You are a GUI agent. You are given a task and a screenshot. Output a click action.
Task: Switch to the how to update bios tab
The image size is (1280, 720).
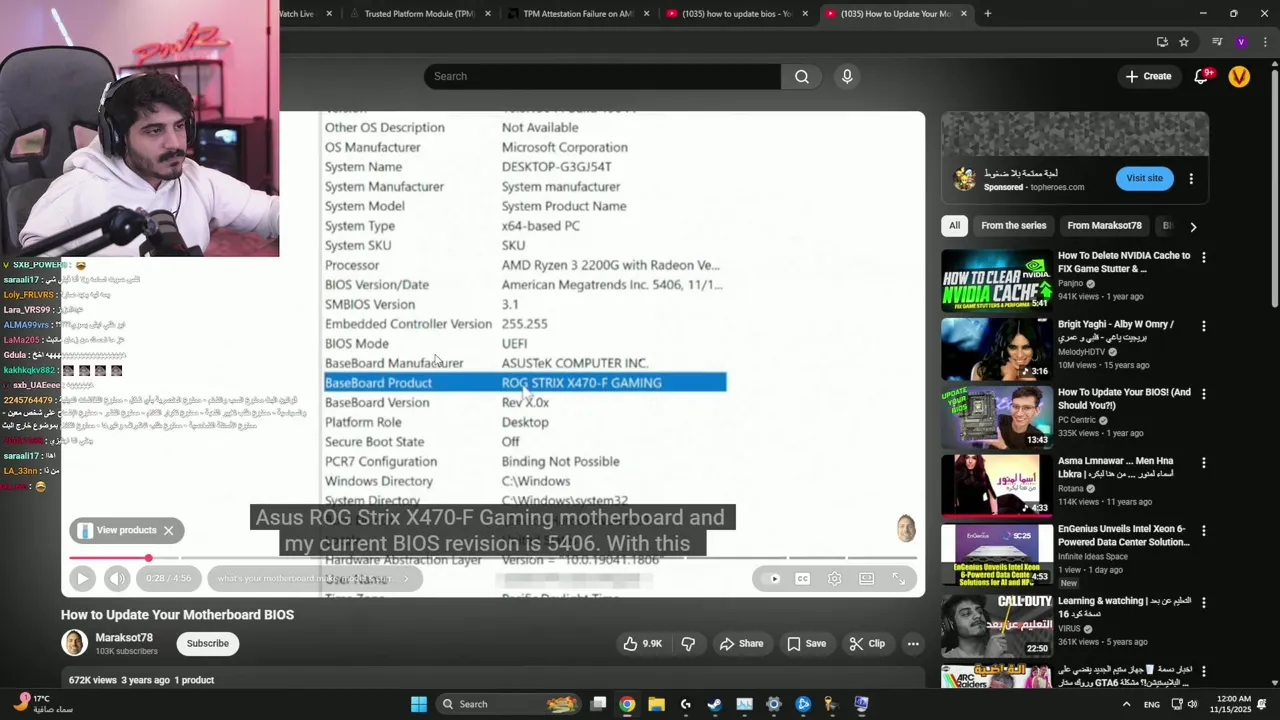pyautogui.click(x=737, y=14)
